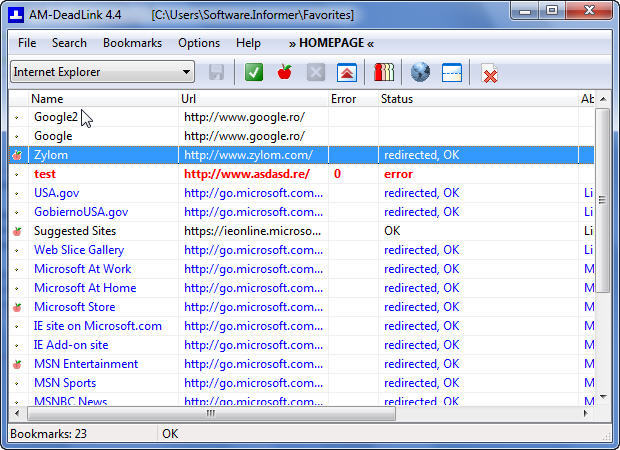This screenshot has height=450, width=620.
Task: Select the Google2 bookmark row
Action: (301, 117)
